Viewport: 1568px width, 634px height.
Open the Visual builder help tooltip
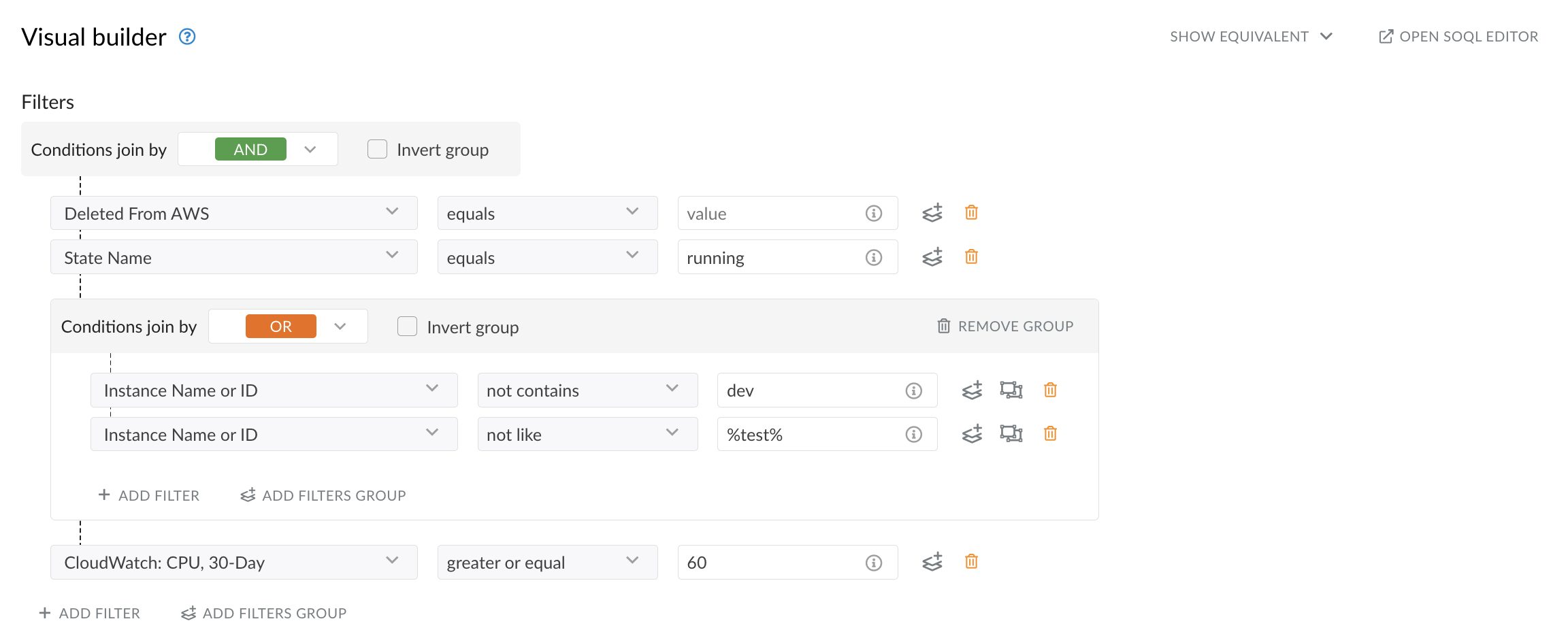pos(186,37)
